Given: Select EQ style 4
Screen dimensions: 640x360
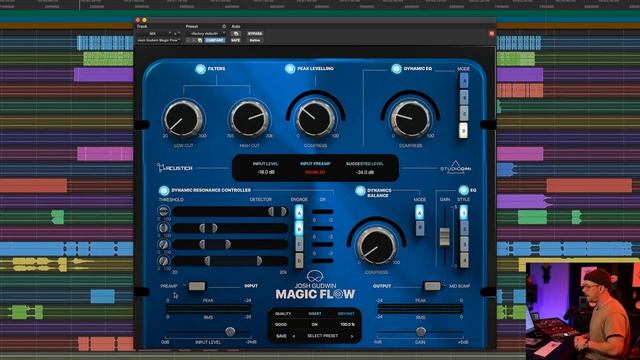Looking at the screenshot, I should tap(464, 260).
